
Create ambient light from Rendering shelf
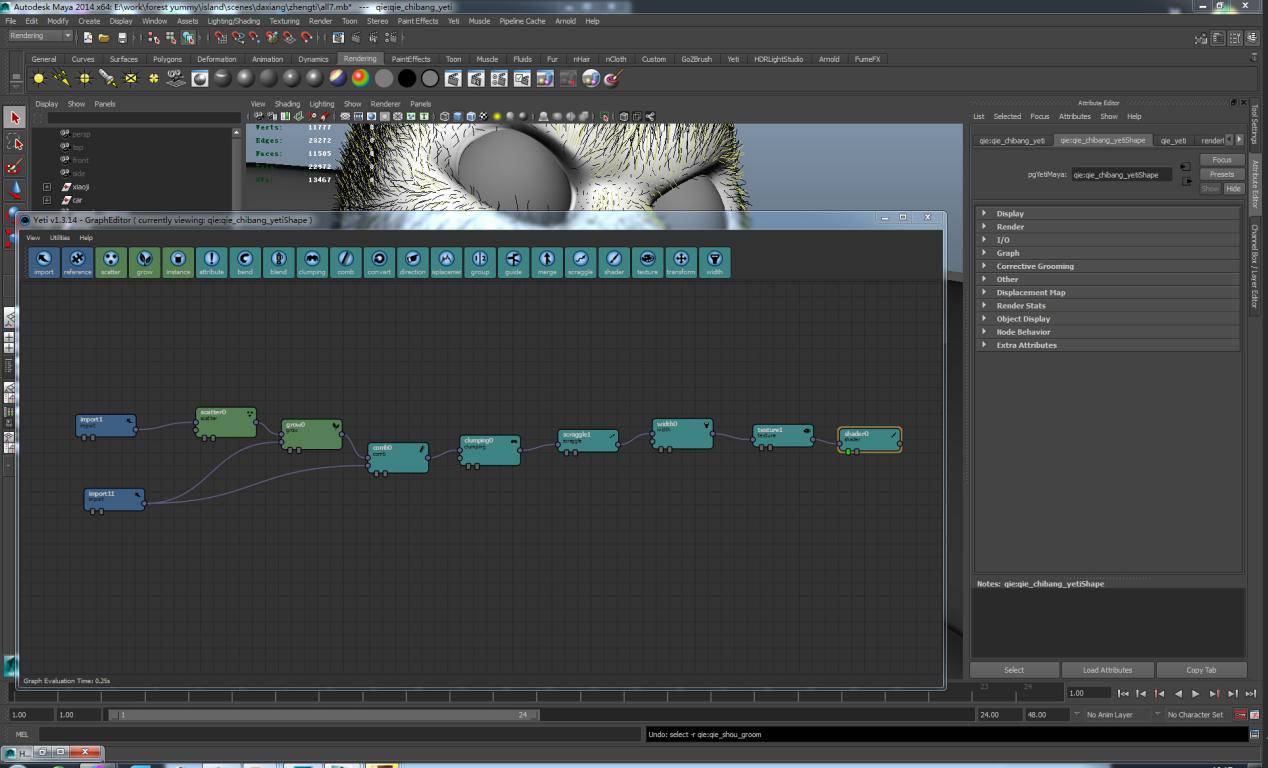tap(39, 78)
